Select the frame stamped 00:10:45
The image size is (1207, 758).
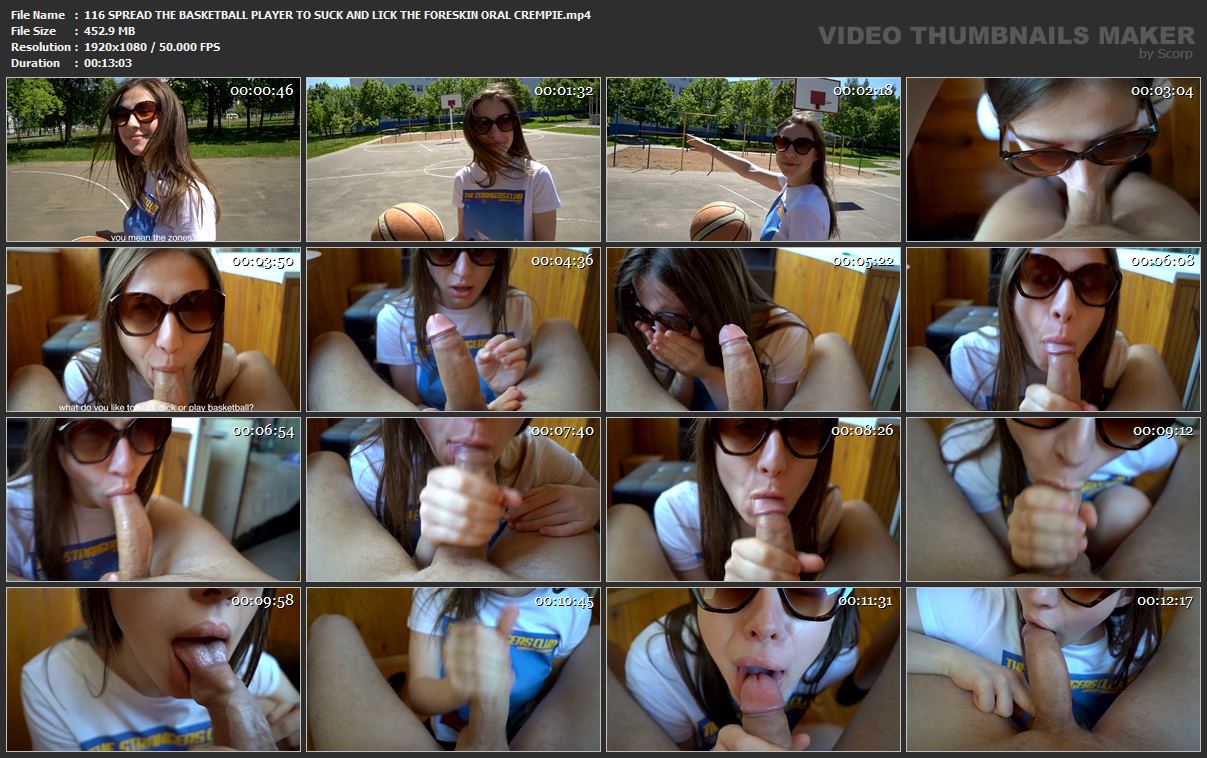click(453, 670)
